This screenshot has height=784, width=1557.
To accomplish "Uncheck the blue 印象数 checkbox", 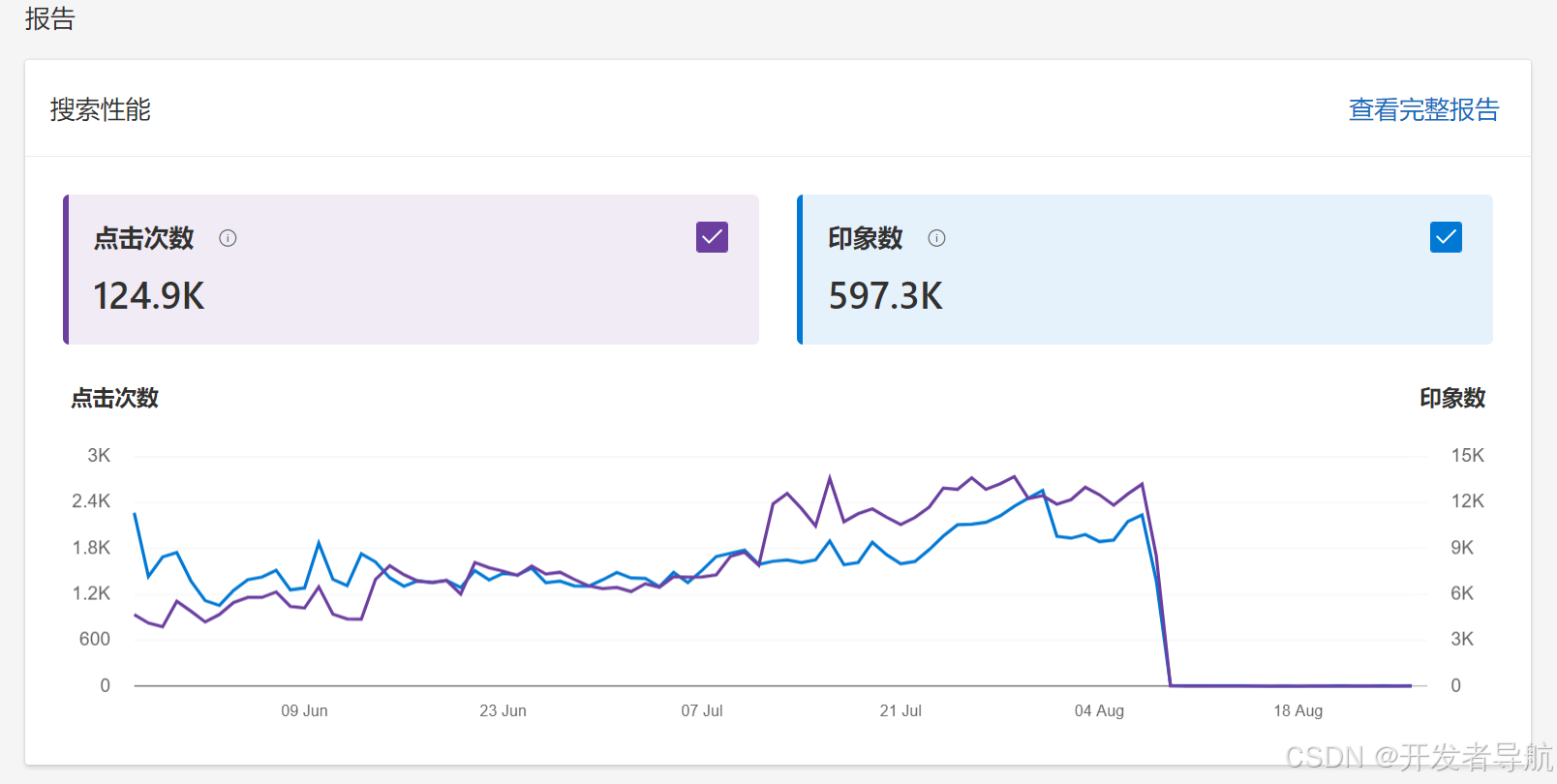I will tap(1446, 237).
